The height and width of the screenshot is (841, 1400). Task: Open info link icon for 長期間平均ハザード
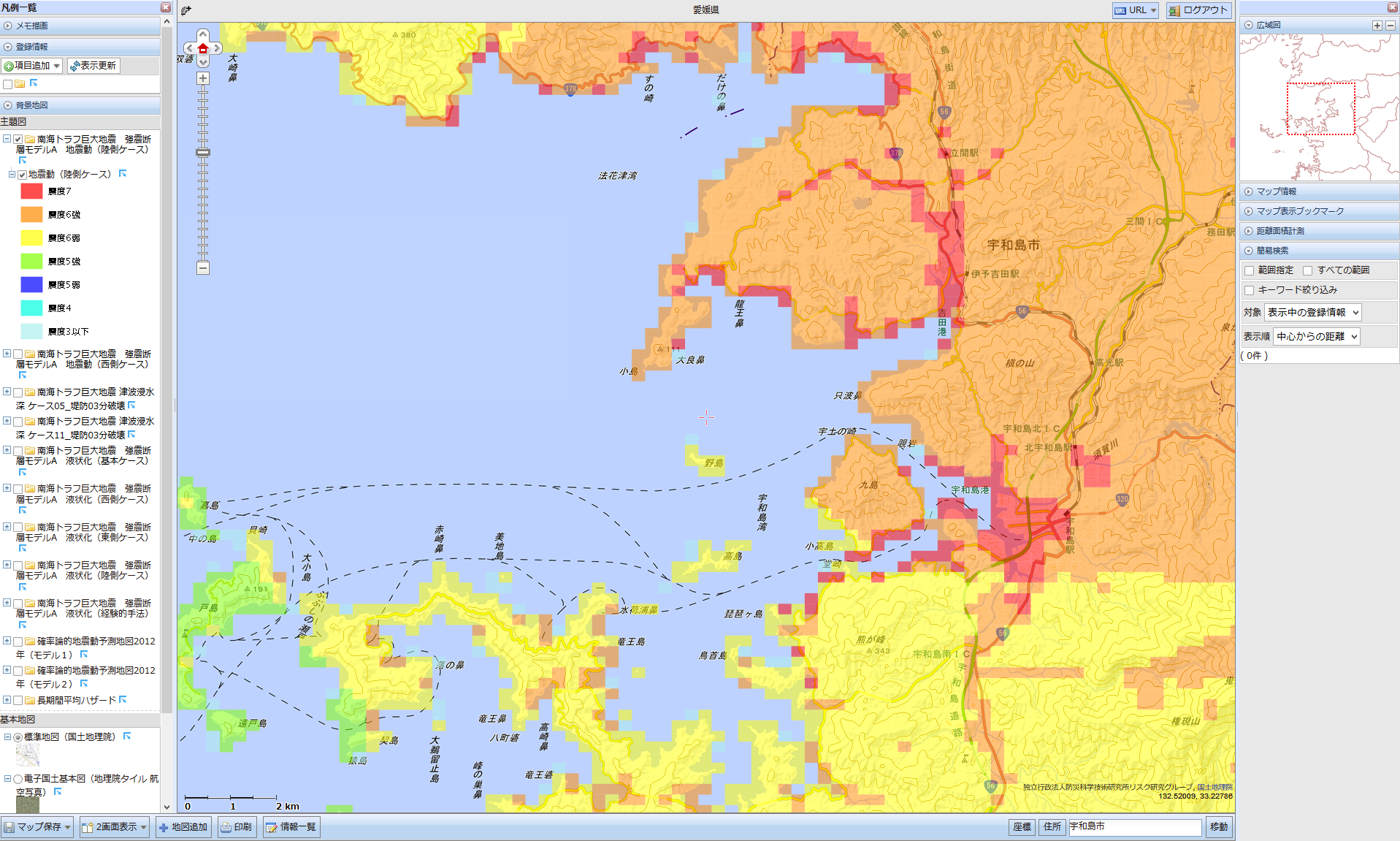coord(123,700)
